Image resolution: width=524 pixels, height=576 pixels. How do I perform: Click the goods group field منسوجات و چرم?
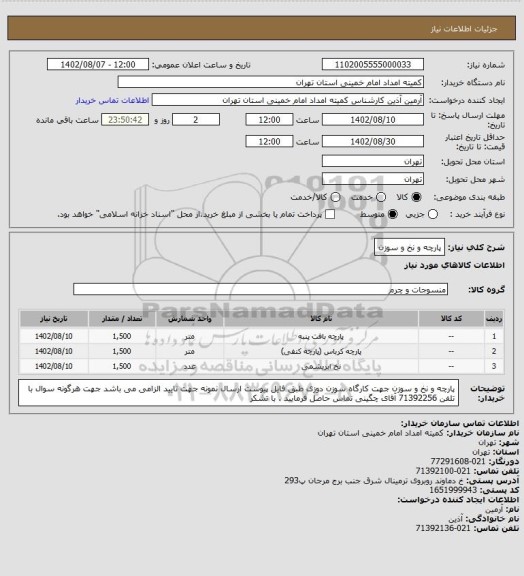tap(260, 289)
